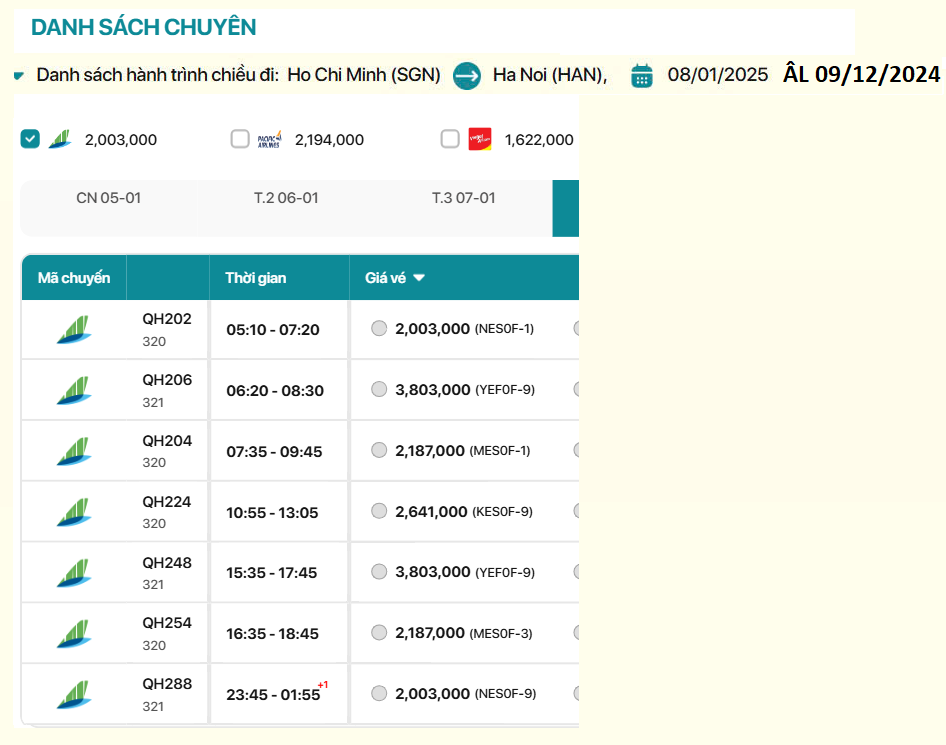
Task: Switch to the CN 05-01 date tab
Action: pyautogui.click(x=108, y=198)
